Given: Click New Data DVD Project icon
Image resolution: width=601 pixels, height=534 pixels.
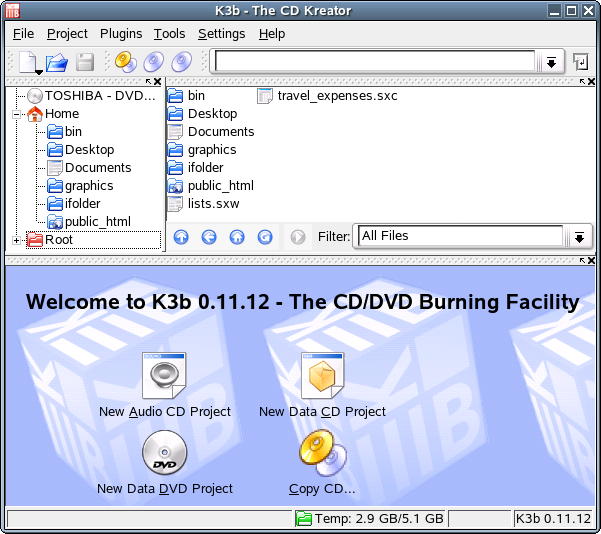Looking at the screenshot, I should 165,452.
